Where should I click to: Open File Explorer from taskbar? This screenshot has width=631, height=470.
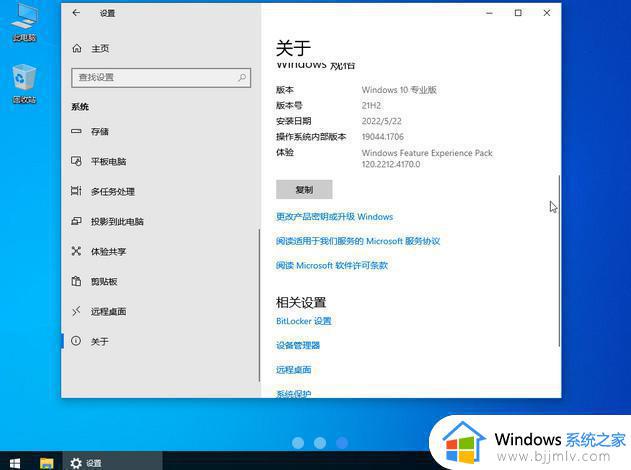point(46,462)
